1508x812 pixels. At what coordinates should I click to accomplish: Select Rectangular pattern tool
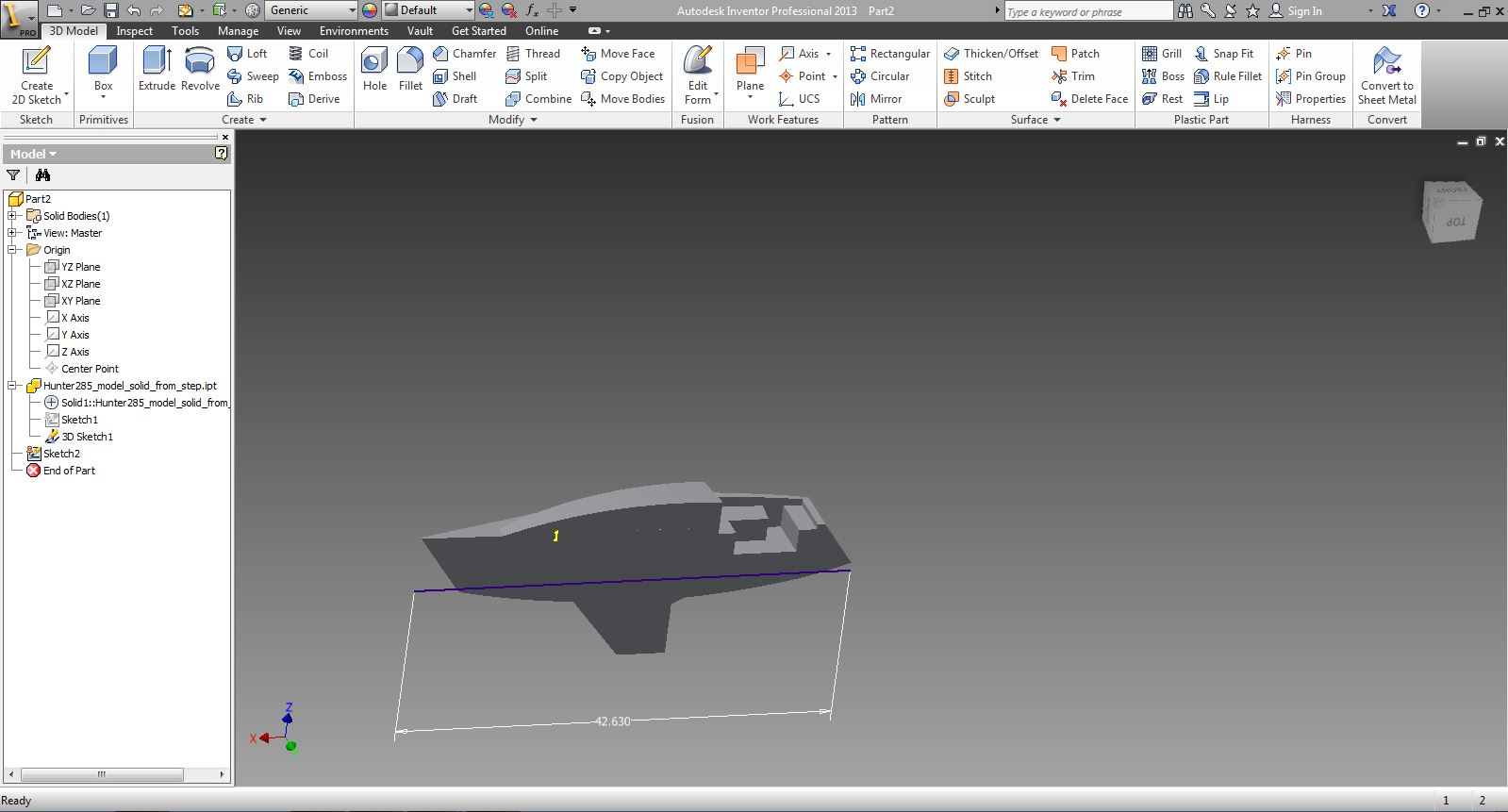(x=889, y=54)
